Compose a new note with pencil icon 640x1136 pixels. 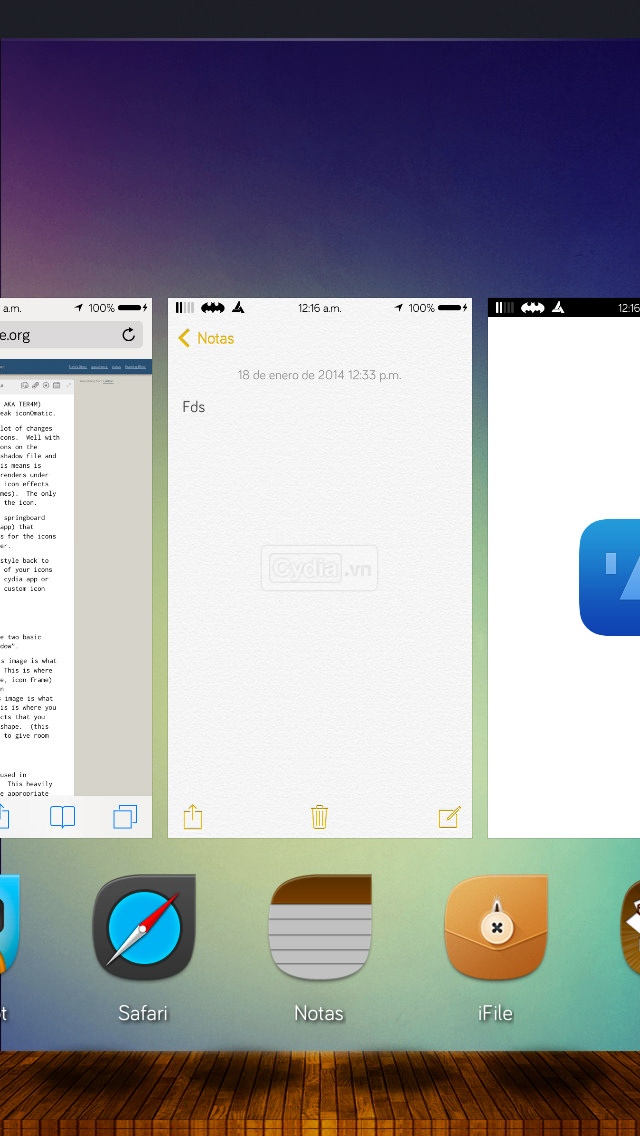[449, 817]
